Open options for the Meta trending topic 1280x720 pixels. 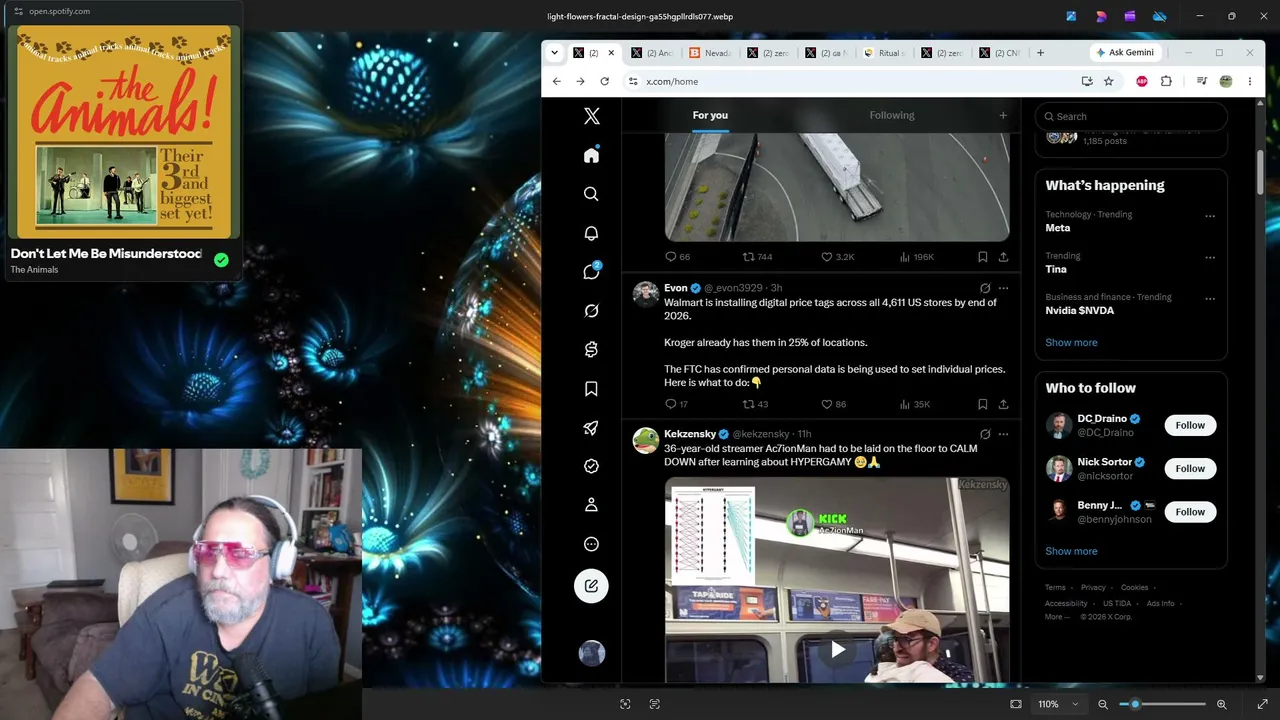1210,216
